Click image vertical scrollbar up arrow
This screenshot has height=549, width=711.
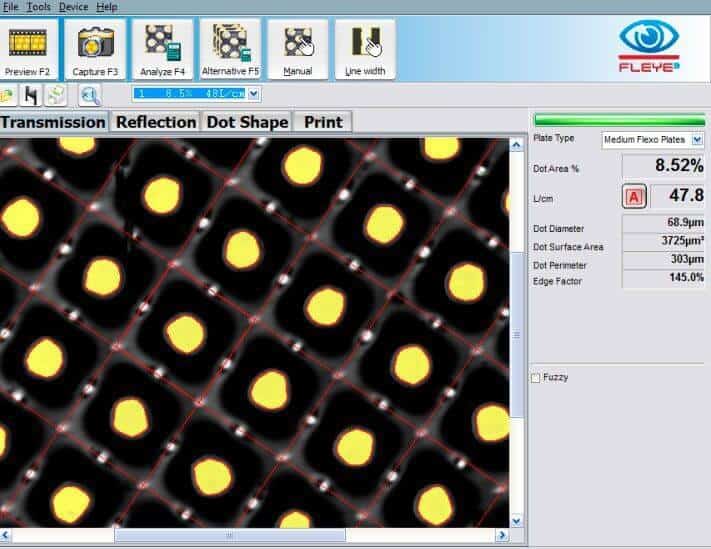coord(516,145)
